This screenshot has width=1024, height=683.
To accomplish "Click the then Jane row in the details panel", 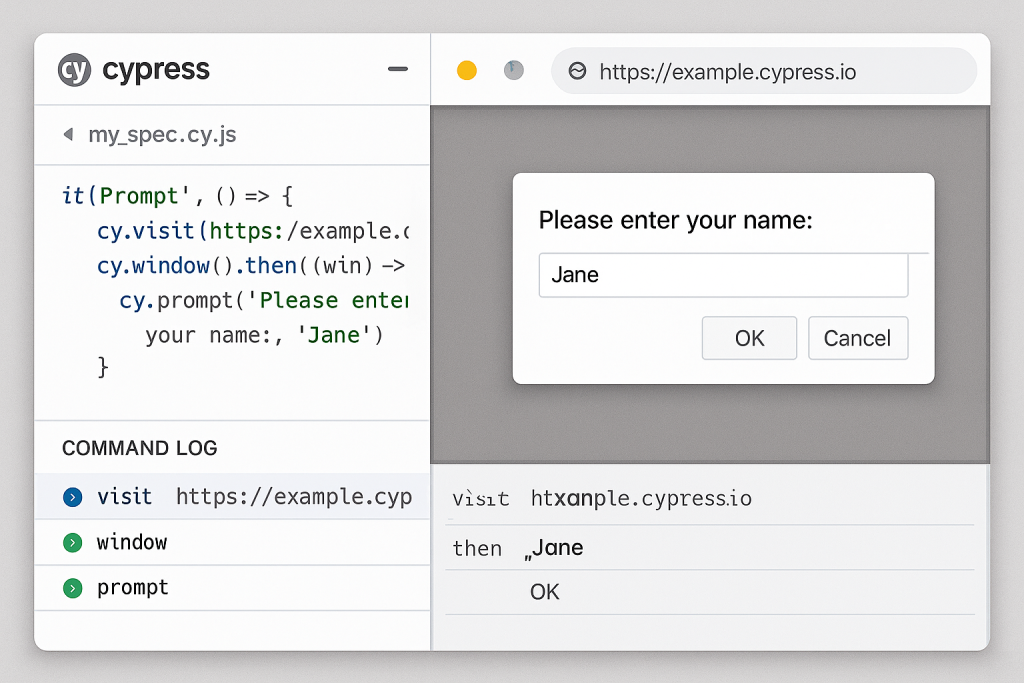I will pyautogui.click(x=710, y=548).
